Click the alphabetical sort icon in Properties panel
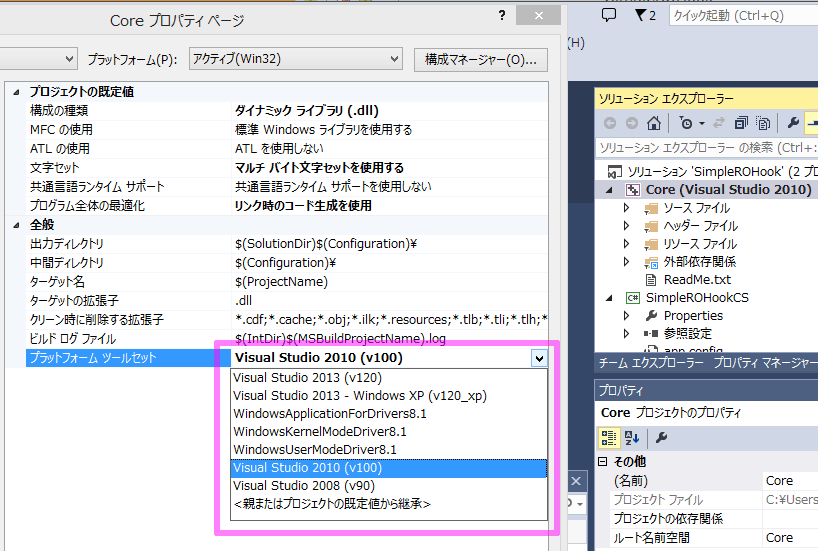818x551 pixels. coord(632,438)
